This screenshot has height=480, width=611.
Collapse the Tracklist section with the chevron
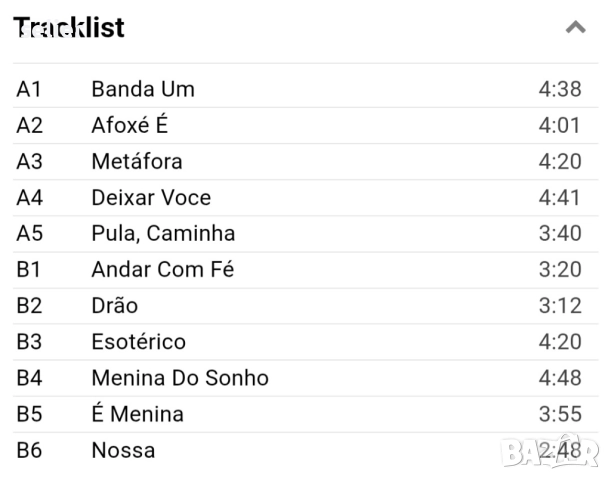tap(575, 28)
